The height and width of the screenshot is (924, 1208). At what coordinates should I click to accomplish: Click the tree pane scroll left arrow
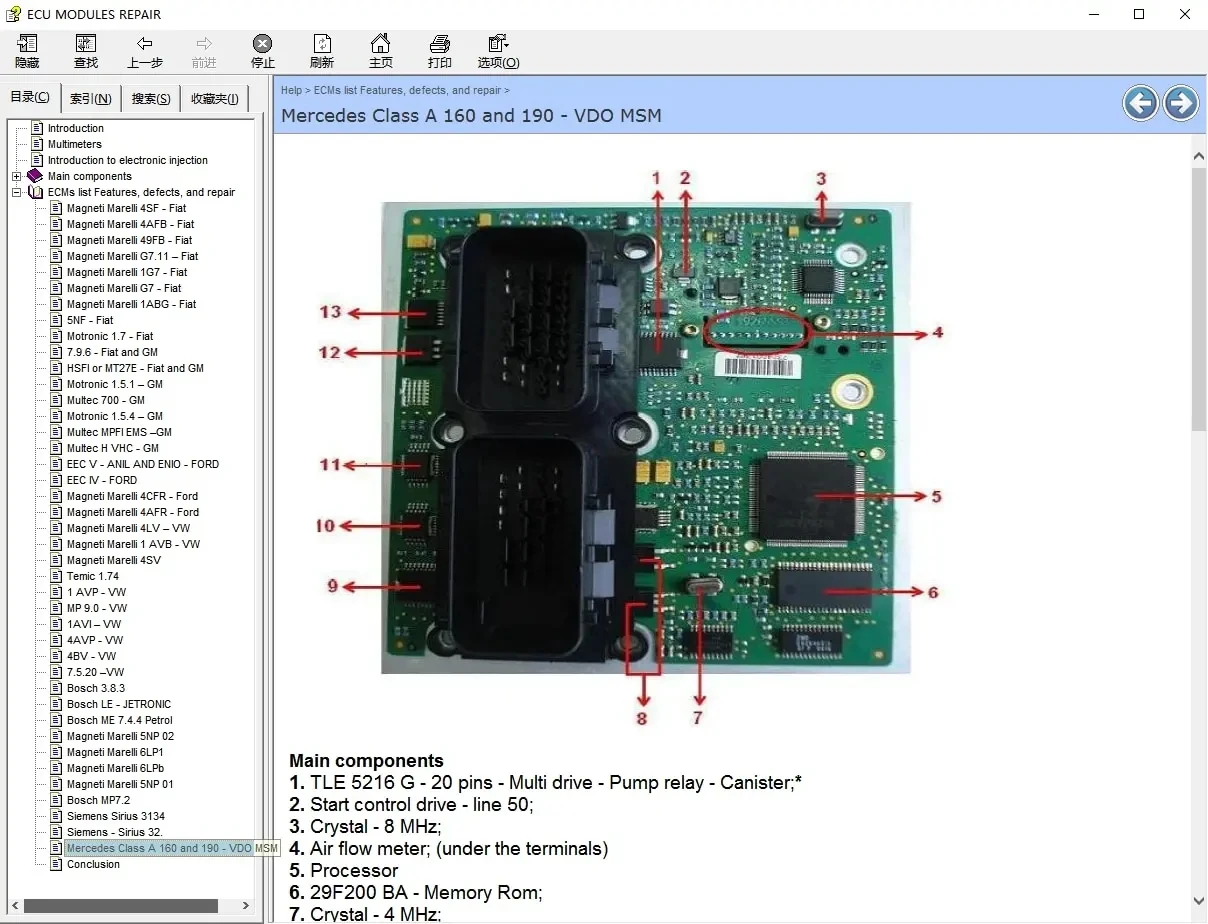[x=14, y=906]
